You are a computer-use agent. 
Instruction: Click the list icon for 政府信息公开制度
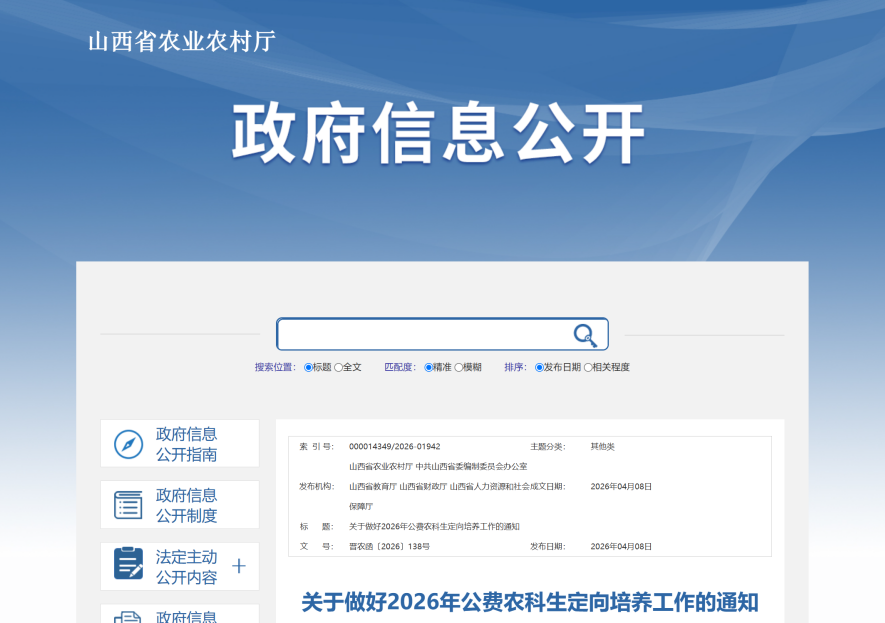128,505
